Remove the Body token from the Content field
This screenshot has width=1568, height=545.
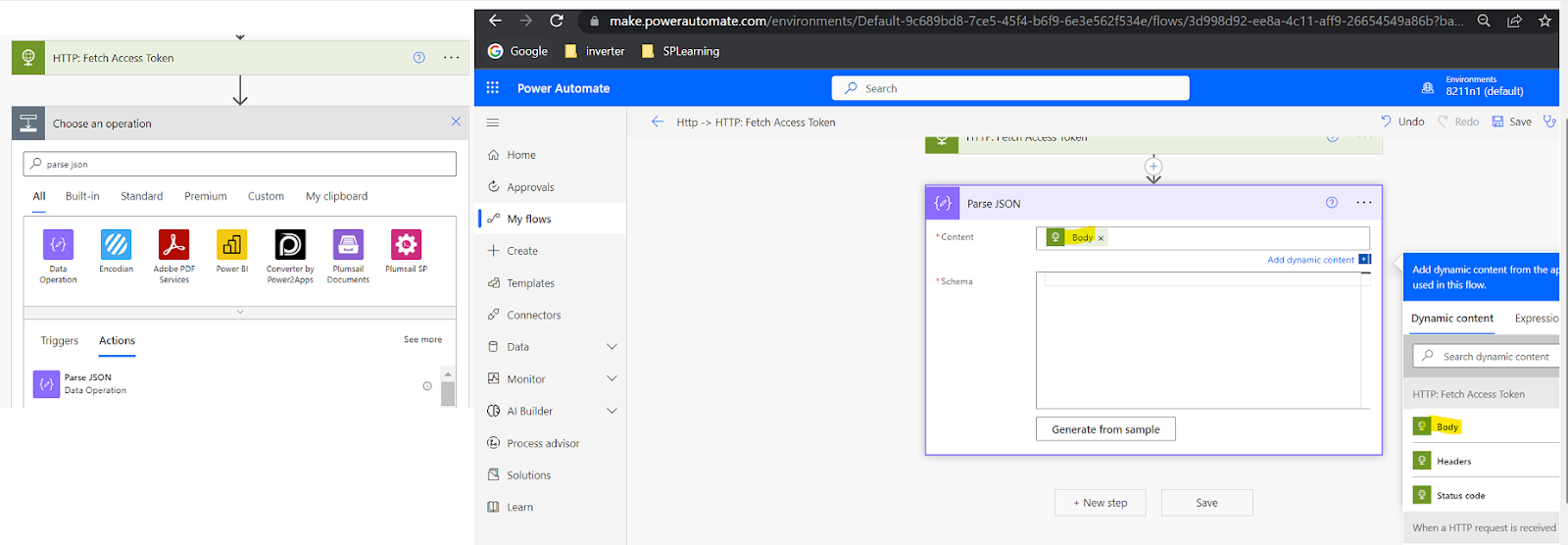click(x=1101, y=238)
